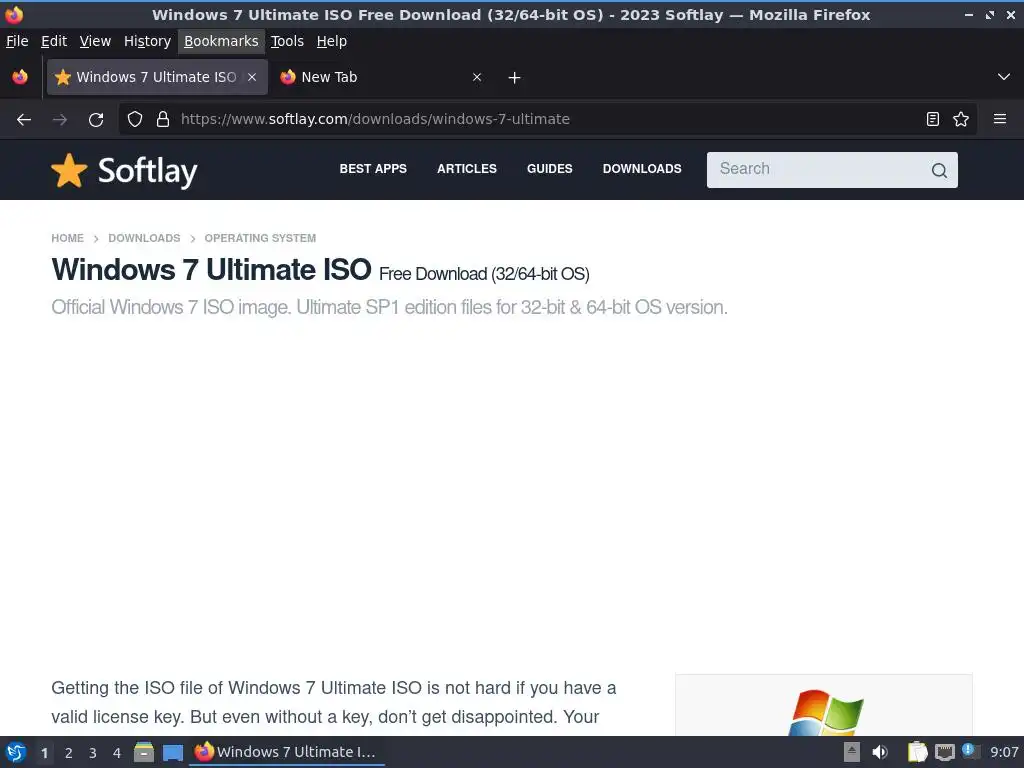Open DOWNLOADS navigation link in header

coord(642,168)
